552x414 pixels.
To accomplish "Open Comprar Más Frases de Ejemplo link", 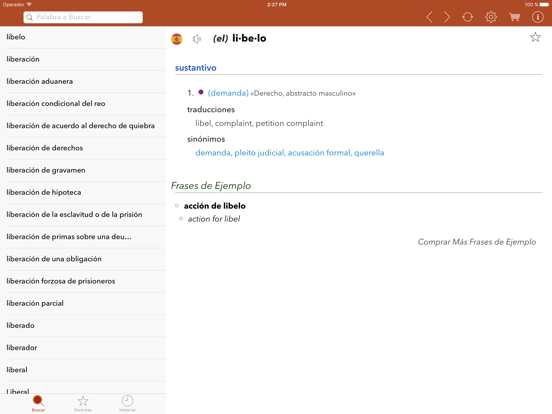I will [x=477, y=242].
